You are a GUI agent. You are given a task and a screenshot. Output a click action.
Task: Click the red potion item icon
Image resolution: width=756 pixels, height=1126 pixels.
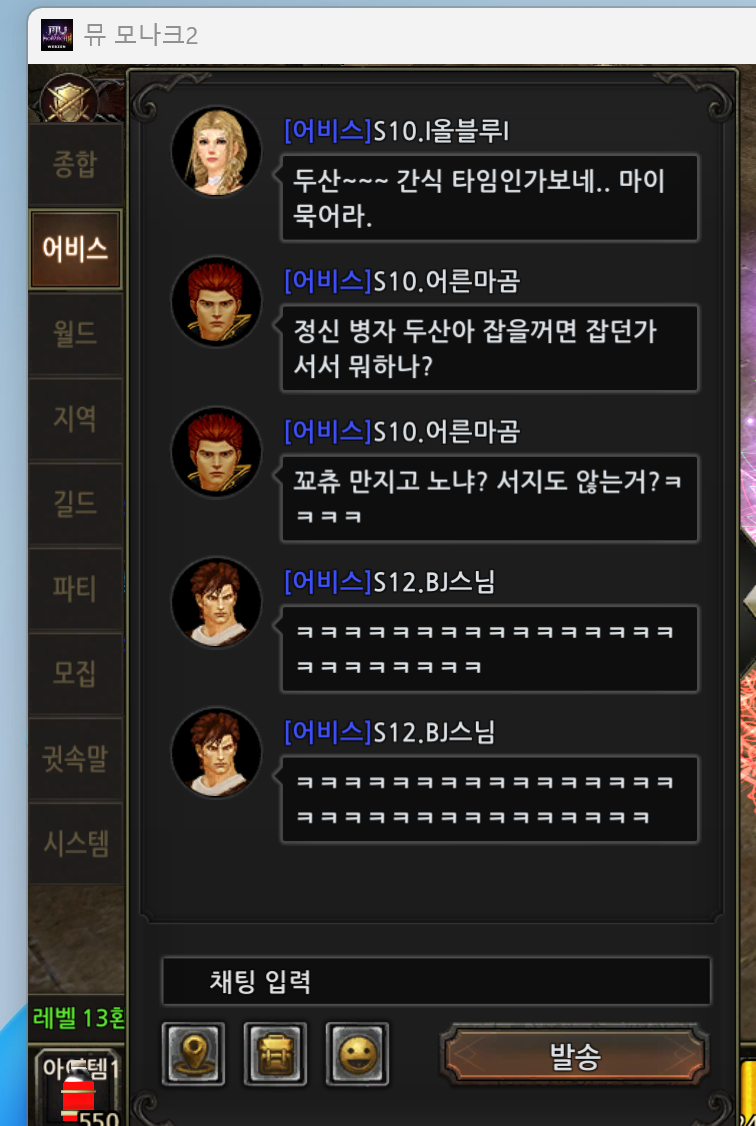[x=78, y=1094]
